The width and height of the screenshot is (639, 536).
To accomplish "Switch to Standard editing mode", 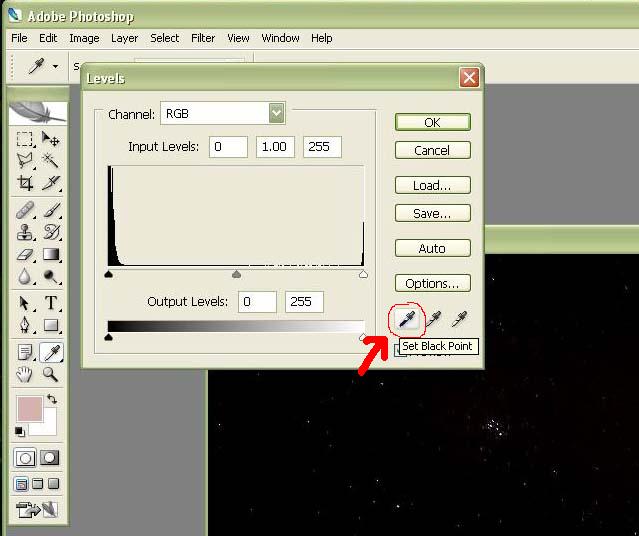I will coord(25,458).
